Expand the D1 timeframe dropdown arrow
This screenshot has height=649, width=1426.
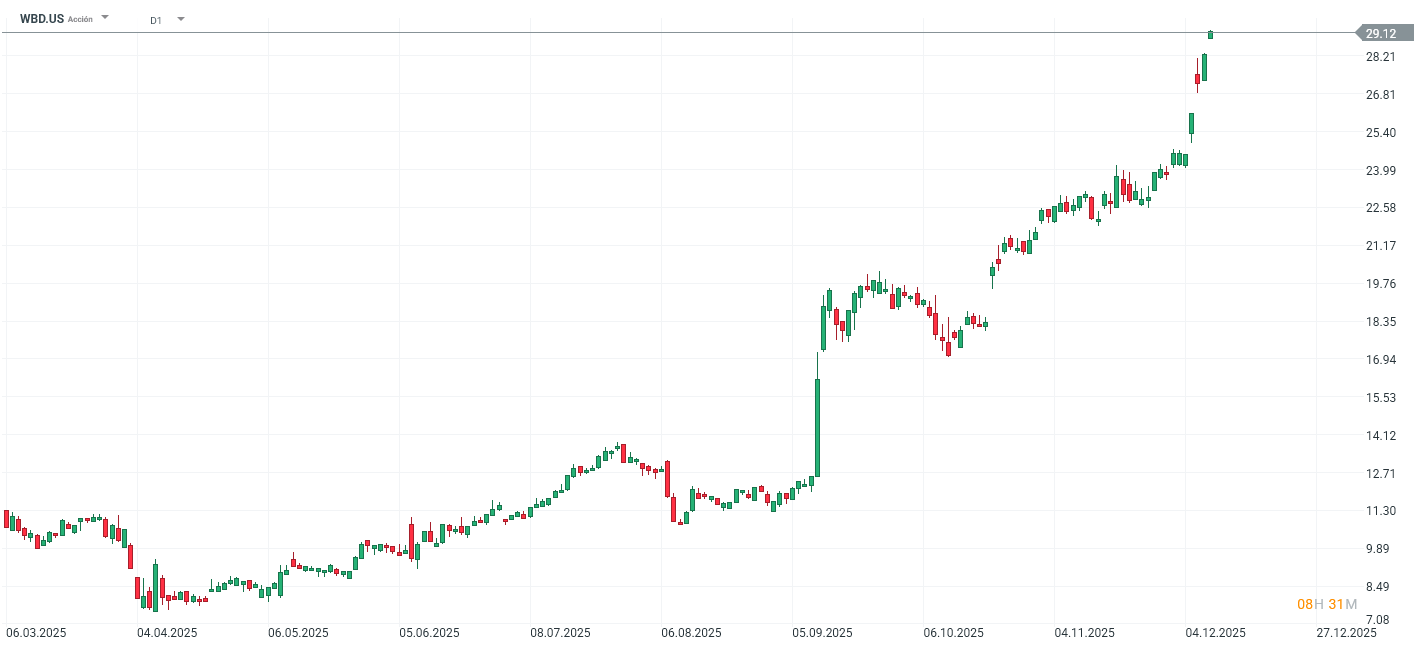pyautogui.click(x=181, y=18)
